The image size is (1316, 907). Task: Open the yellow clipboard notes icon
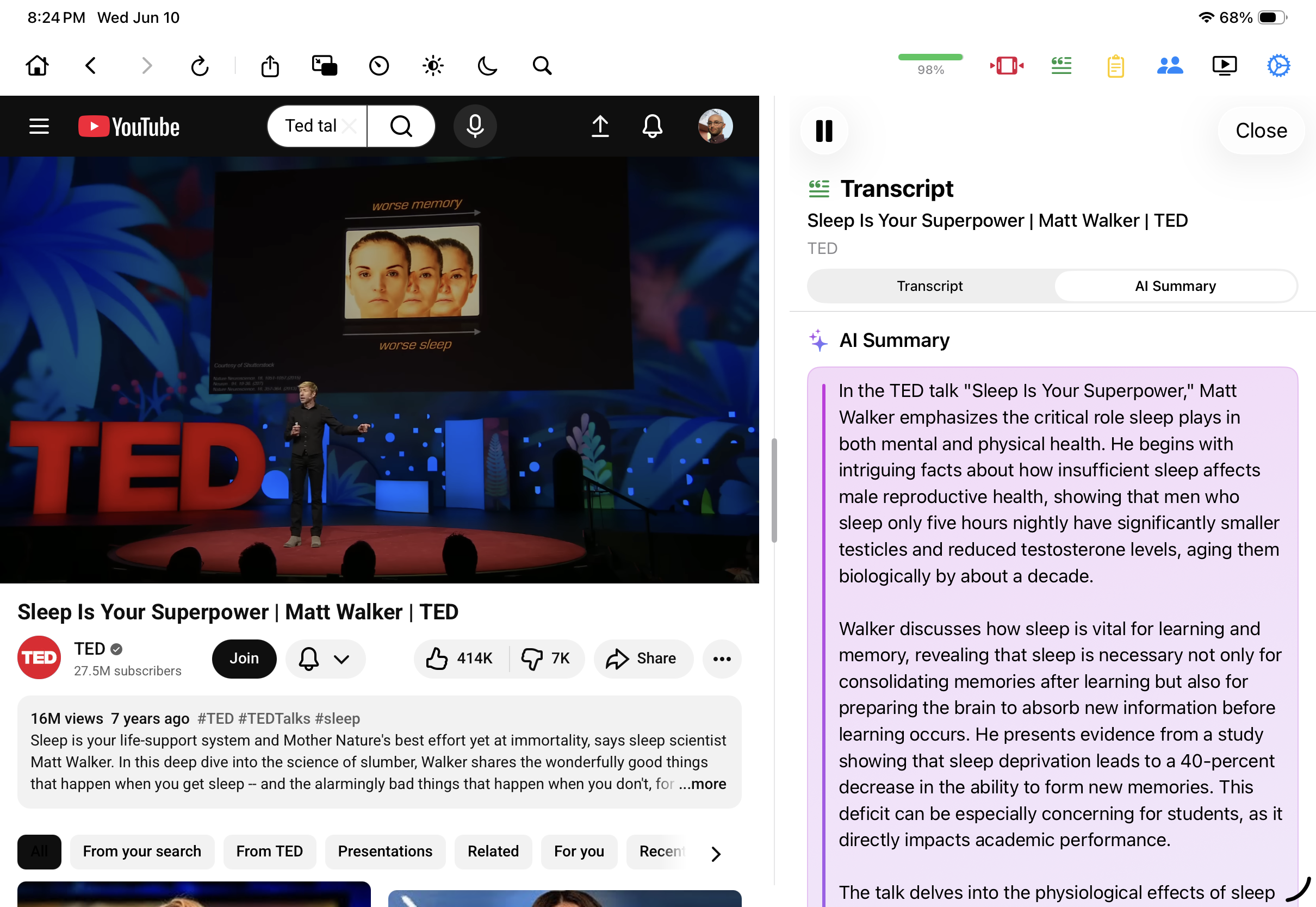coord(1115,66)
